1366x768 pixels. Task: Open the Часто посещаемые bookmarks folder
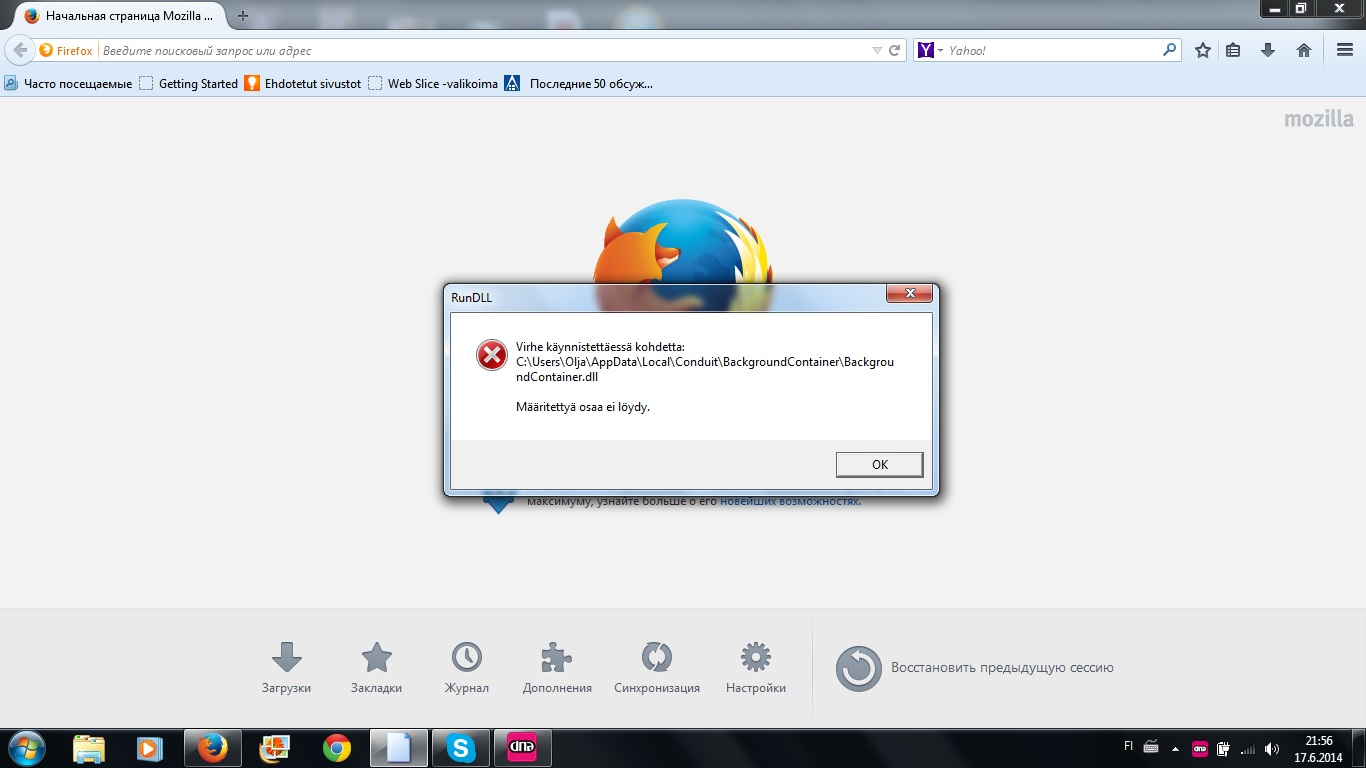pos(68,84)
